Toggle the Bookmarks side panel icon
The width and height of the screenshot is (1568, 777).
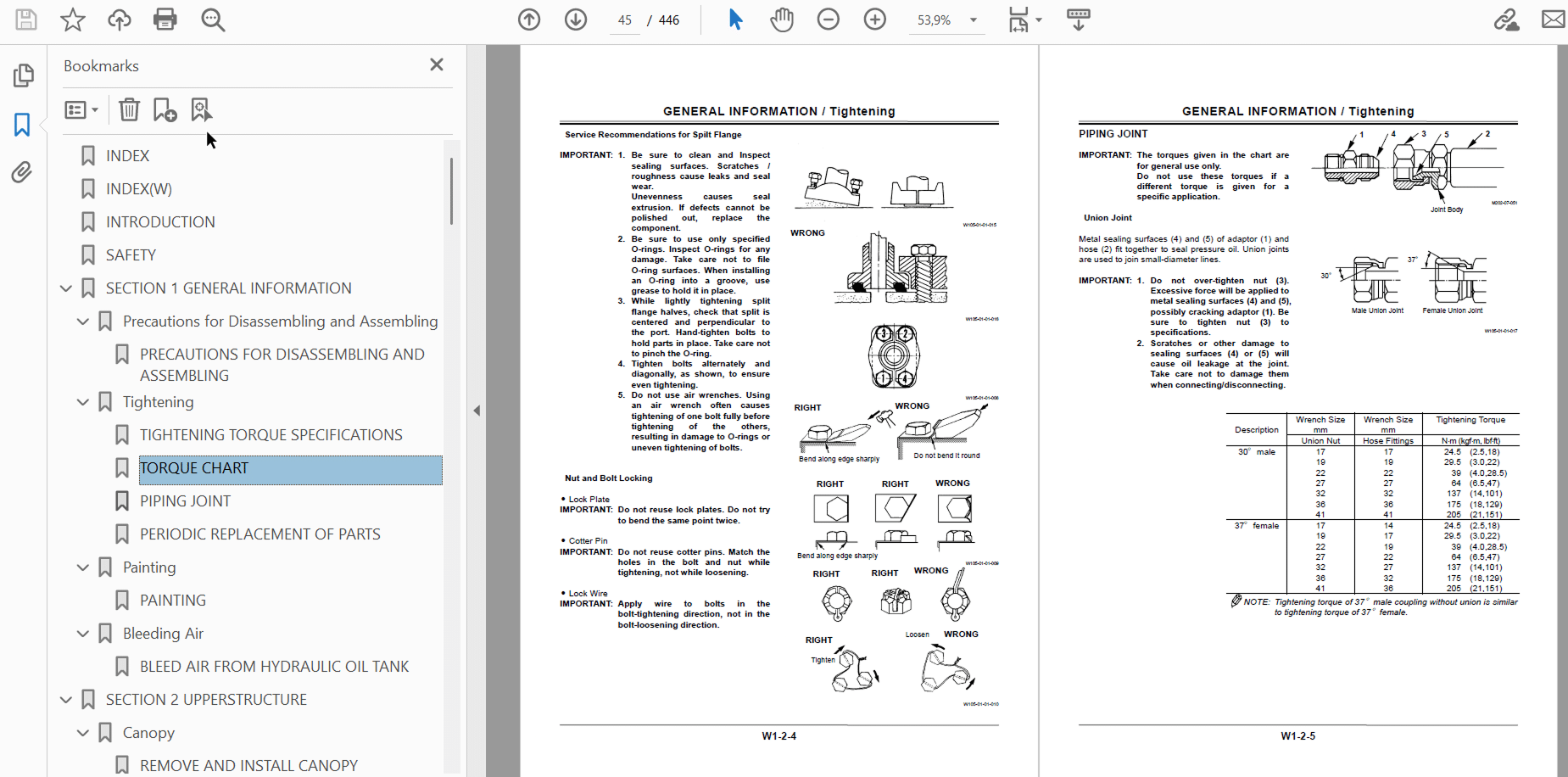tap(22, 125)
